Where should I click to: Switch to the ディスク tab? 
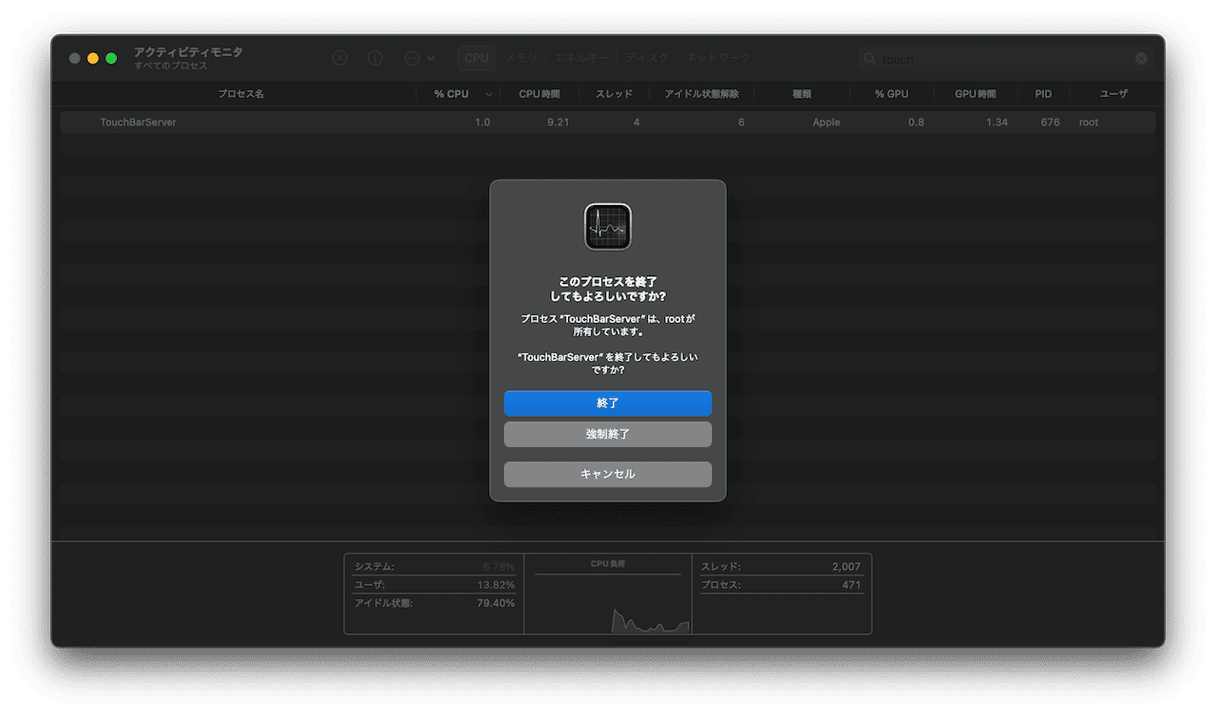click(647, 58)
